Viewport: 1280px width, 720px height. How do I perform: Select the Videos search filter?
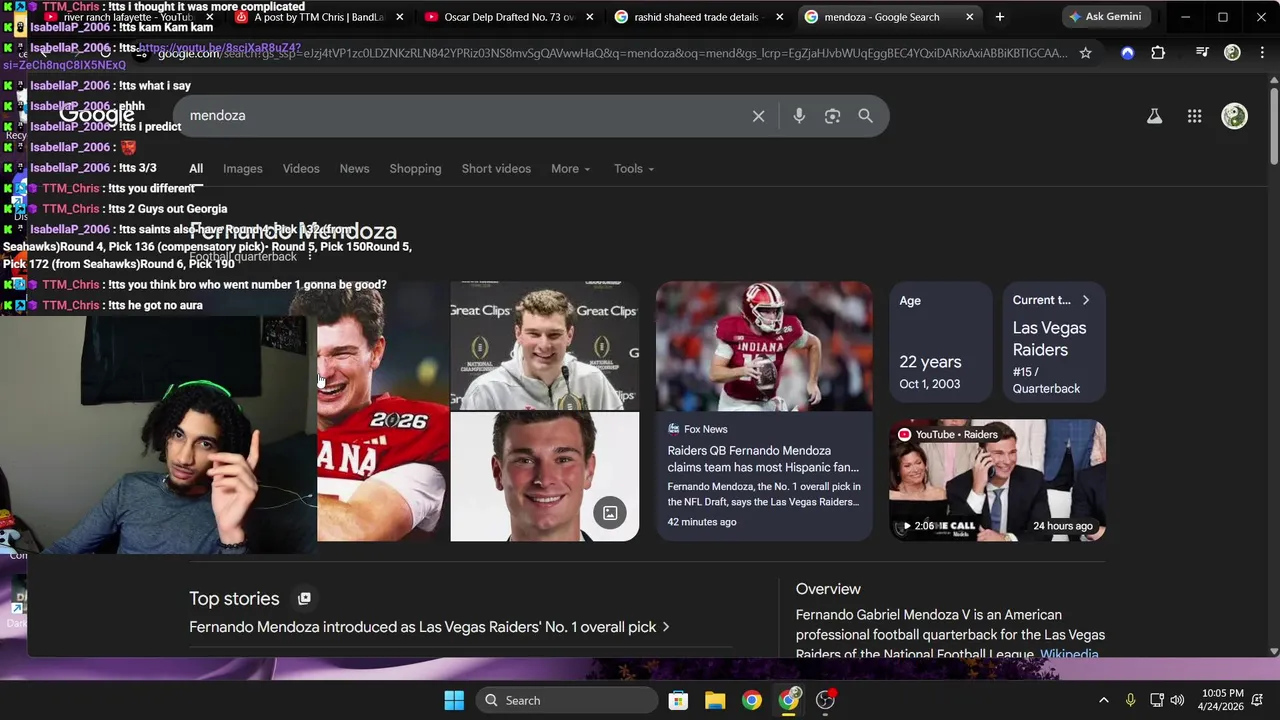(x=301, y=169)
